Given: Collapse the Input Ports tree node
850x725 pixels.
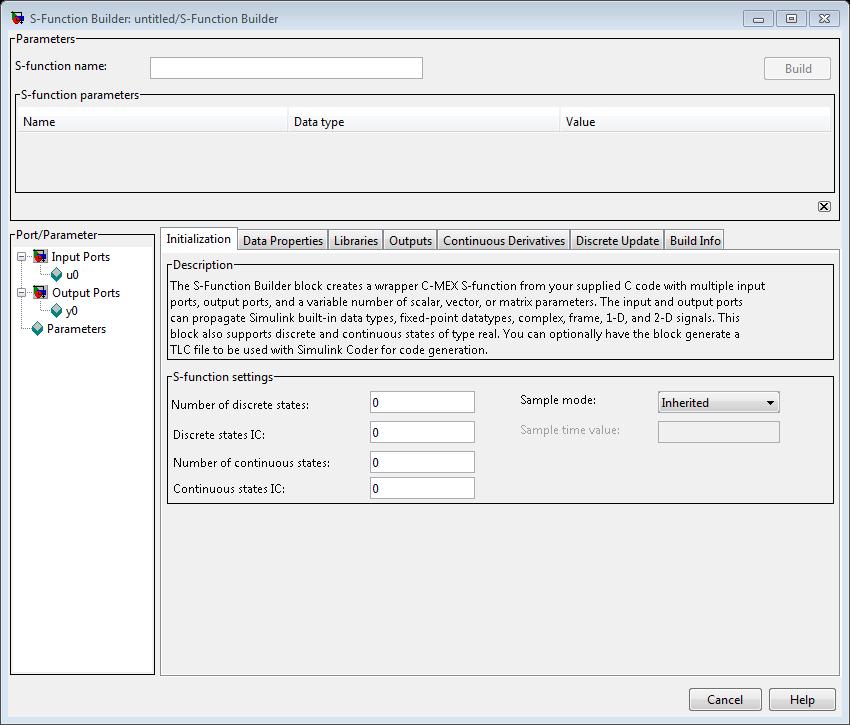Looking at the screenshot, I should [x=22, y=256].
